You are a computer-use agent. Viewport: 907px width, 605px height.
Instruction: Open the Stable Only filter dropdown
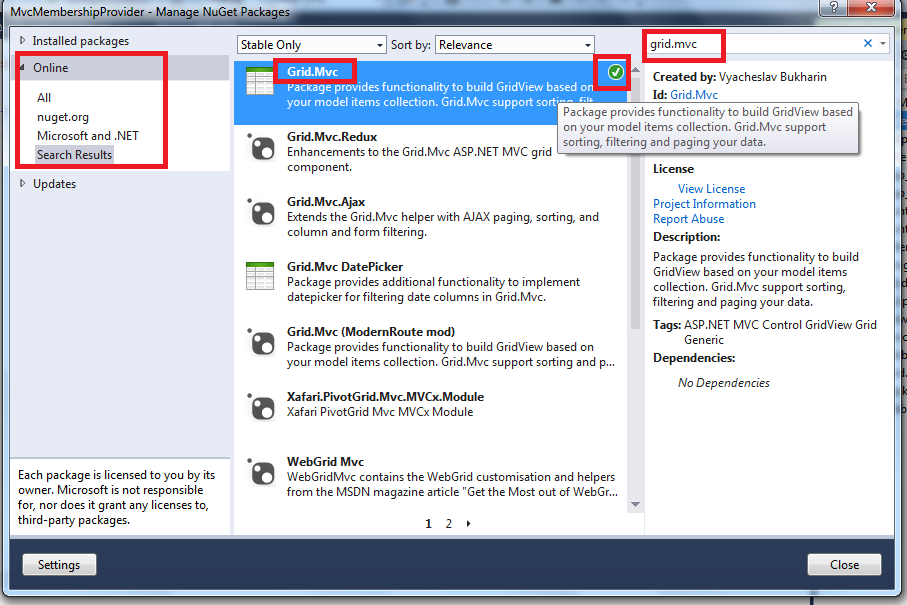point(311,45)
